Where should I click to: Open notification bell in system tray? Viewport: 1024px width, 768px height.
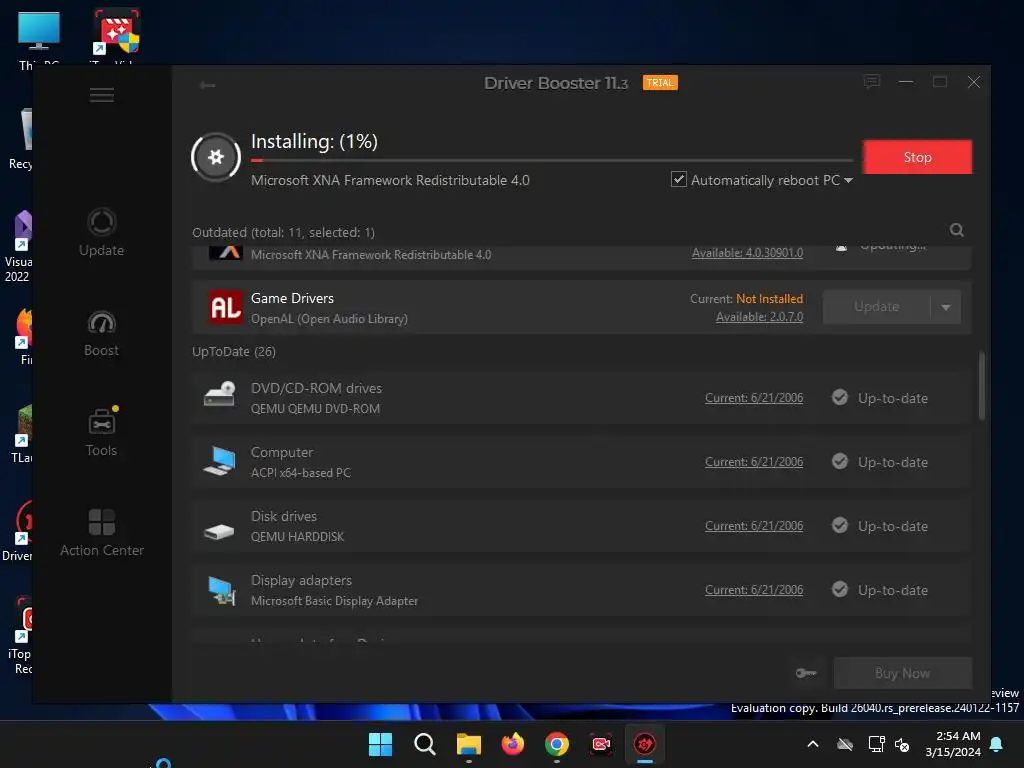click(x=997, y=744)
